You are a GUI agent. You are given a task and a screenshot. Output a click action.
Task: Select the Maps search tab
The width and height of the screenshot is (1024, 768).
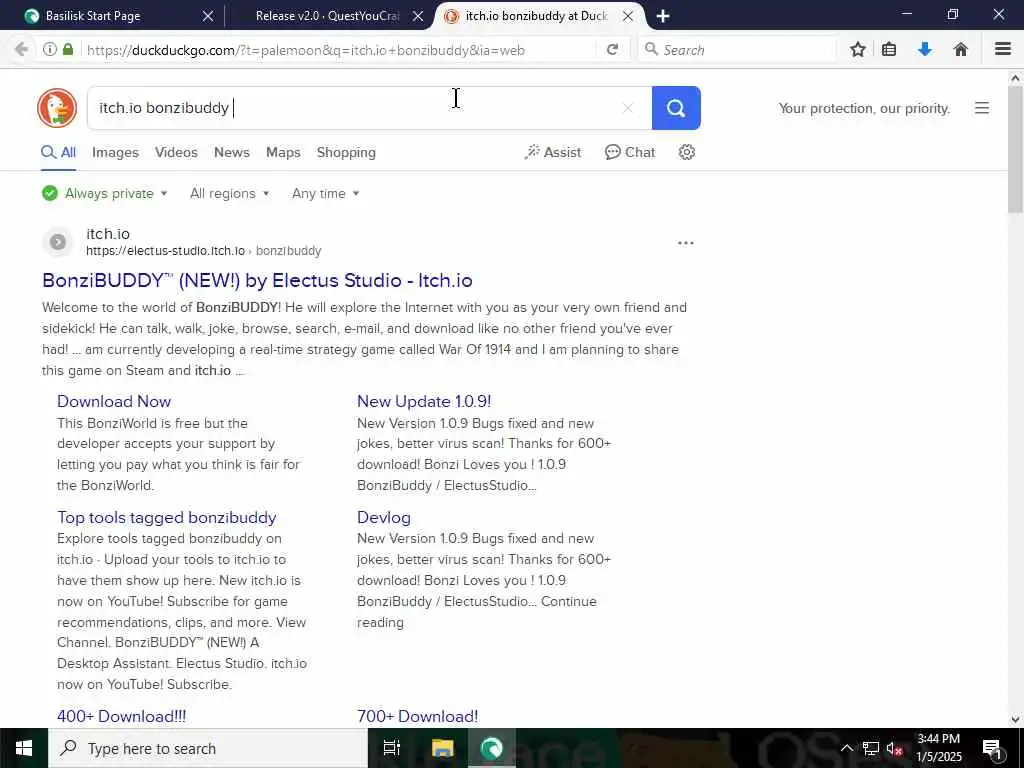click(x=283, y=152)
